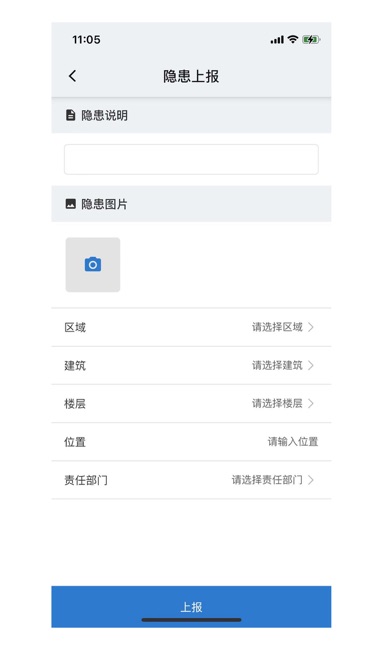The width and height of the screenshot is (366, 650).
Task: Click the 隐患说明 text input box
Action: tap(191, 159)
